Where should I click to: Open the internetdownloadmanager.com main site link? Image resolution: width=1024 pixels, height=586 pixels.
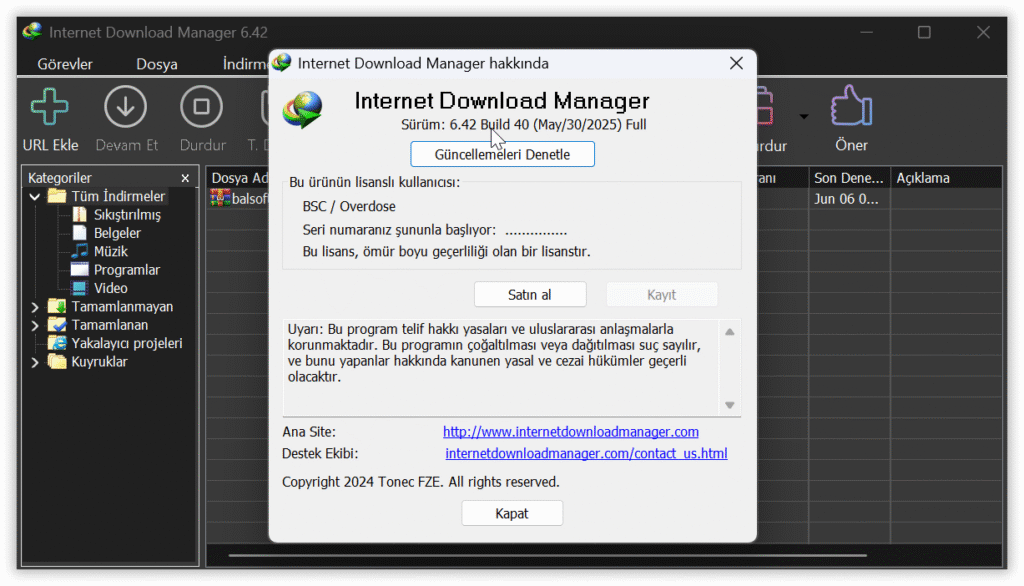[x=571, y=432]
